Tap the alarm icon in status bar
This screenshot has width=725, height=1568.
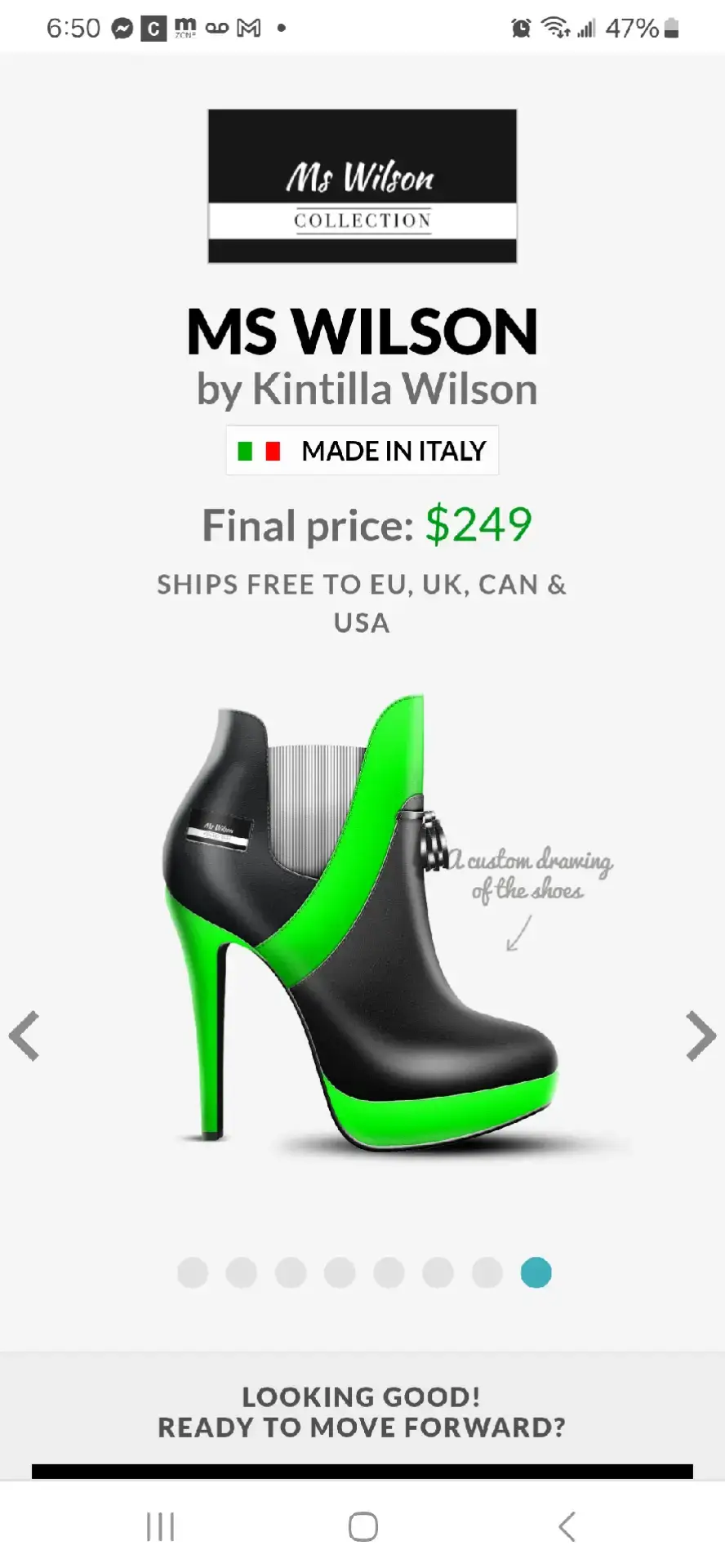coord(521,29)
